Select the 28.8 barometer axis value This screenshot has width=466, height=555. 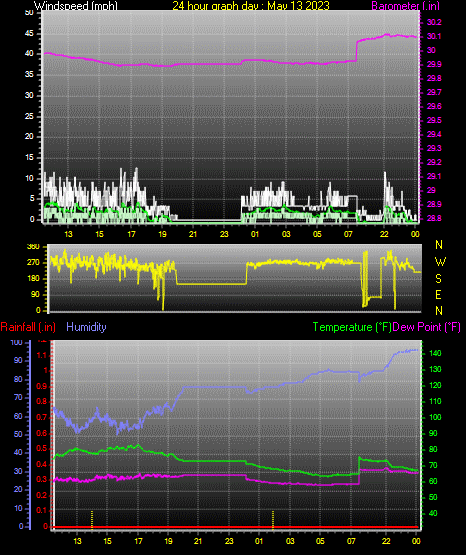[435, 218]
